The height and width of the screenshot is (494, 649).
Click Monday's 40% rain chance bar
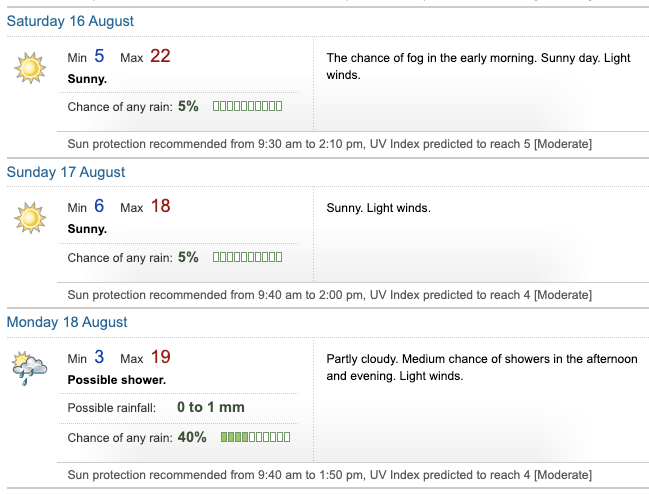pos(255,437)
